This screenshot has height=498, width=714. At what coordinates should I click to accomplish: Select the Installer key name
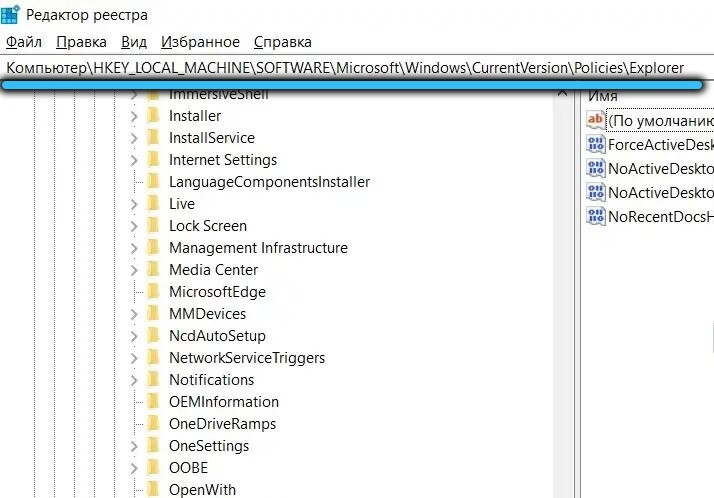[195, 116]
